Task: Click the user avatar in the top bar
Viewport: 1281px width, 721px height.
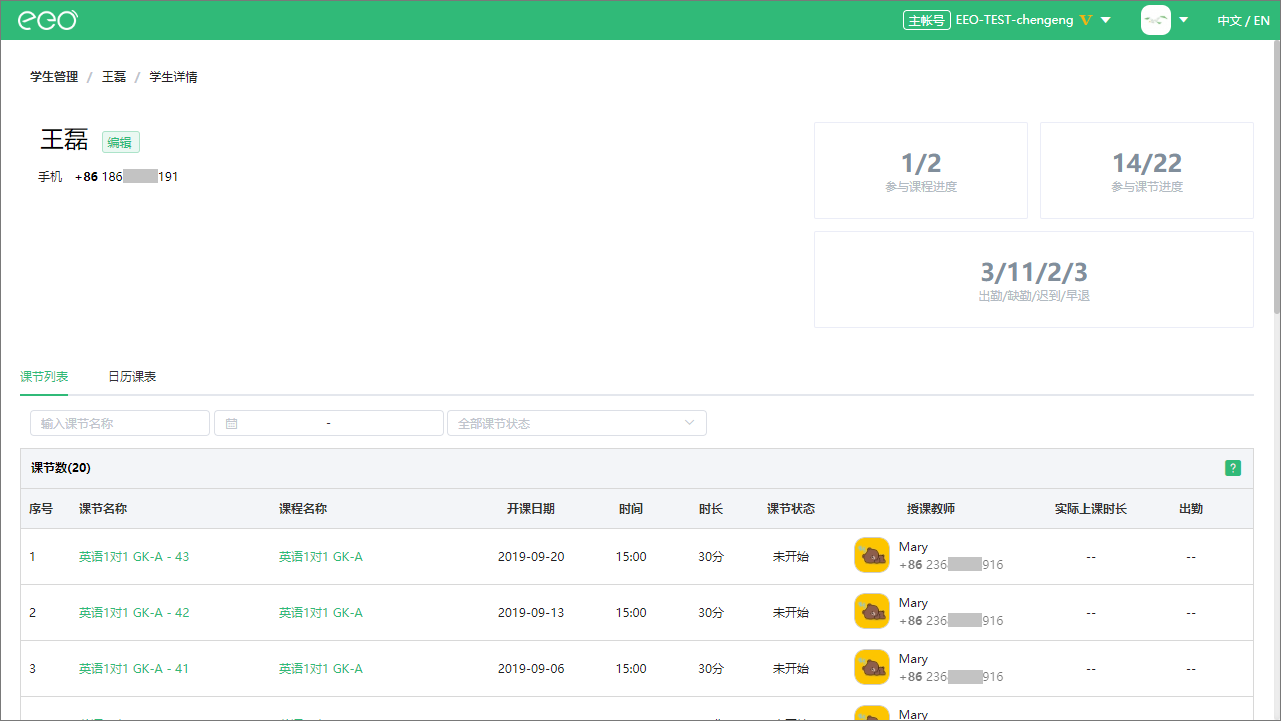Action: 1156,20
